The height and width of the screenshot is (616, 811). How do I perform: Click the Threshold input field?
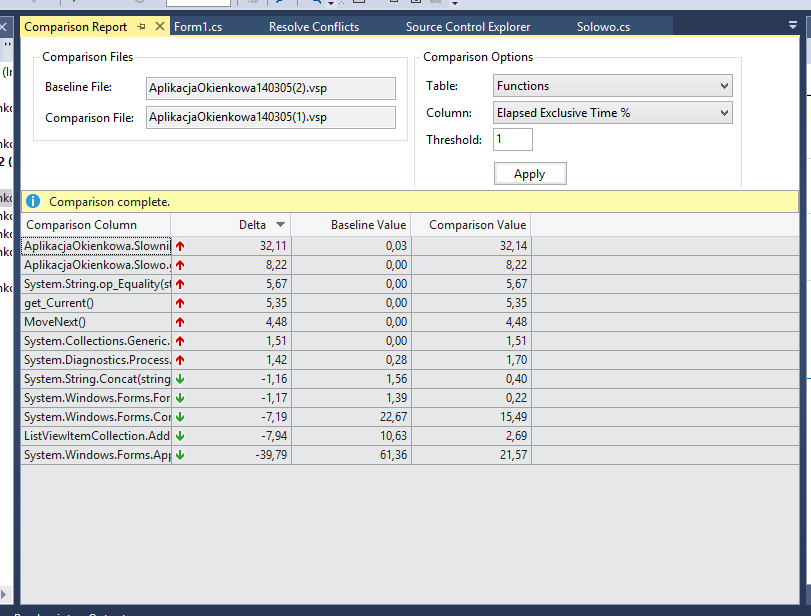pyautogui.click(x=512, y=140)
